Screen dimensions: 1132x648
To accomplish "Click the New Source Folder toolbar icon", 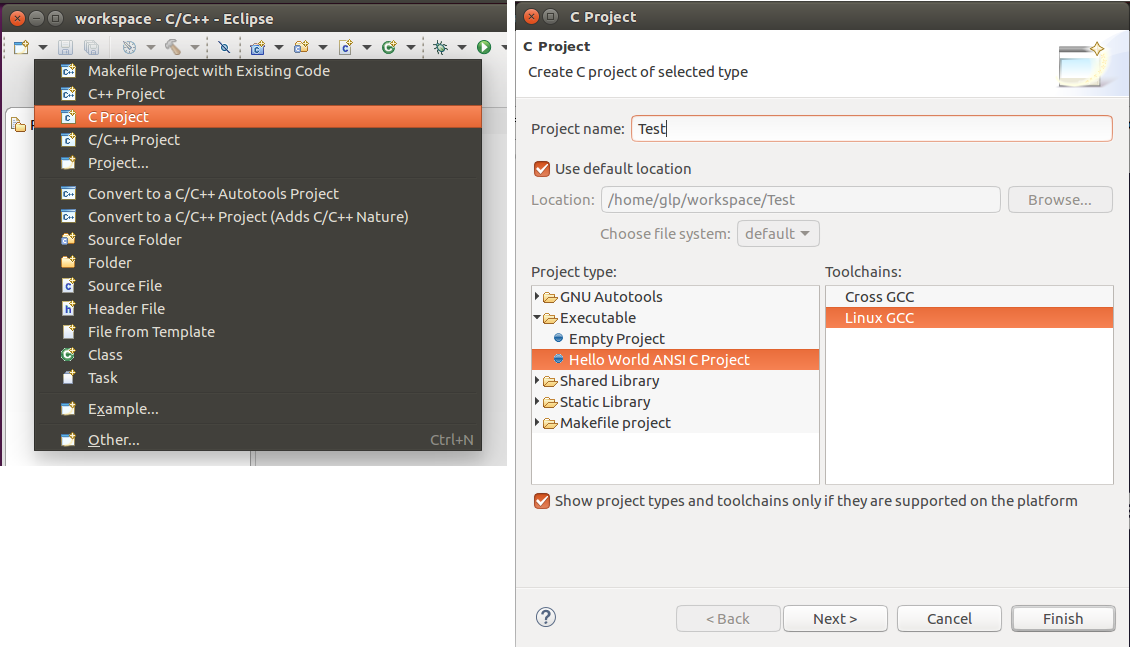I will 301,48.
